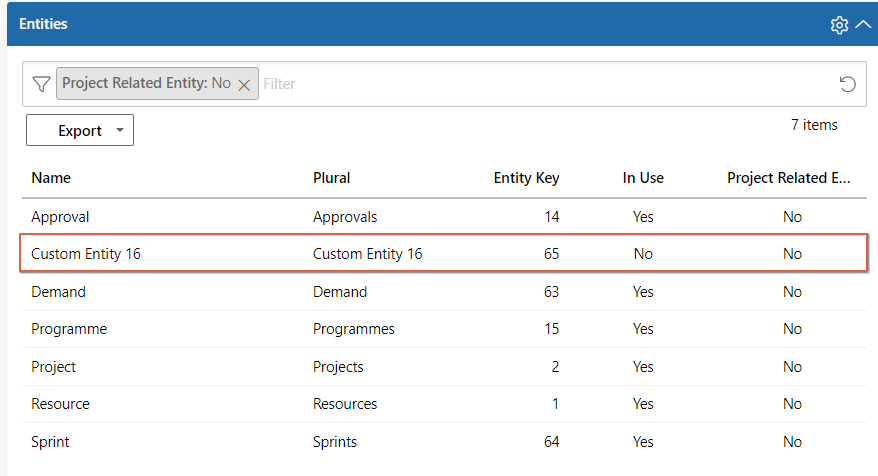Select the Approval entity row
This screenshot has width=878, height=476.
(444, 217)
